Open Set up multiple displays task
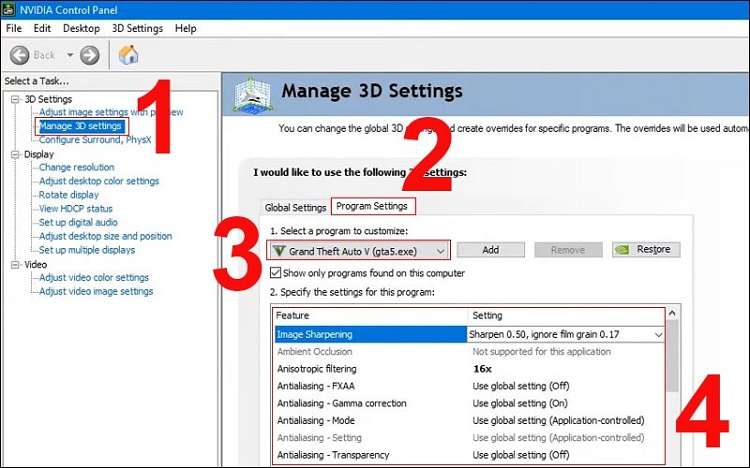 pyautogui.click(x=87, y=250)
